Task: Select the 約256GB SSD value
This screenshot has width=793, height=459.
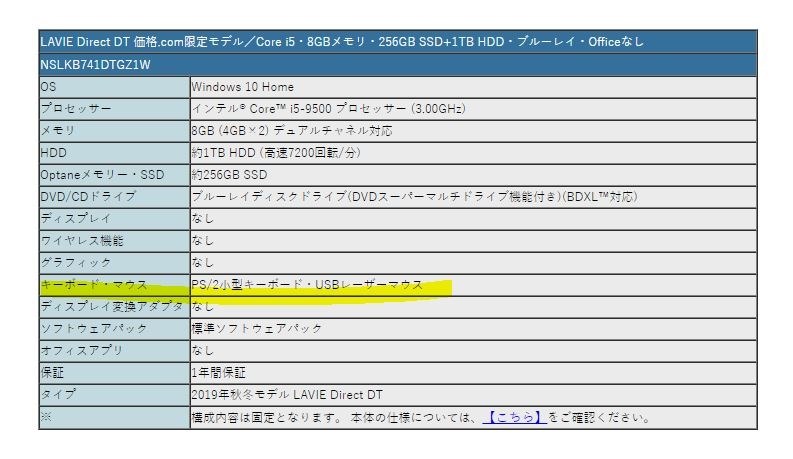Action: click(x=229, y=175)
